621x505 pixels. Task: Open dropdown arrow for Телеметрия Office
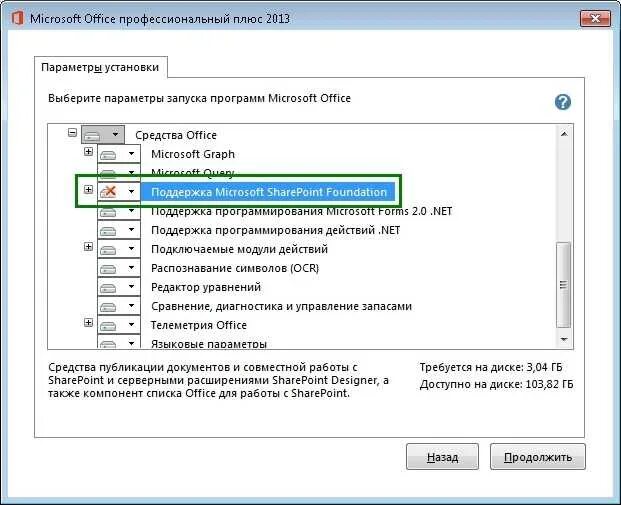(x=131, y=325)
